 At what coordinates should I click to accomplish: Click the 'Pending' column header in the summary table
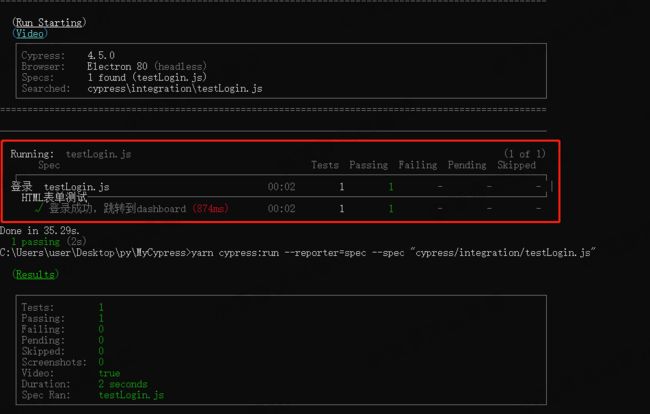pyautogui.click(x=467, y=165)
